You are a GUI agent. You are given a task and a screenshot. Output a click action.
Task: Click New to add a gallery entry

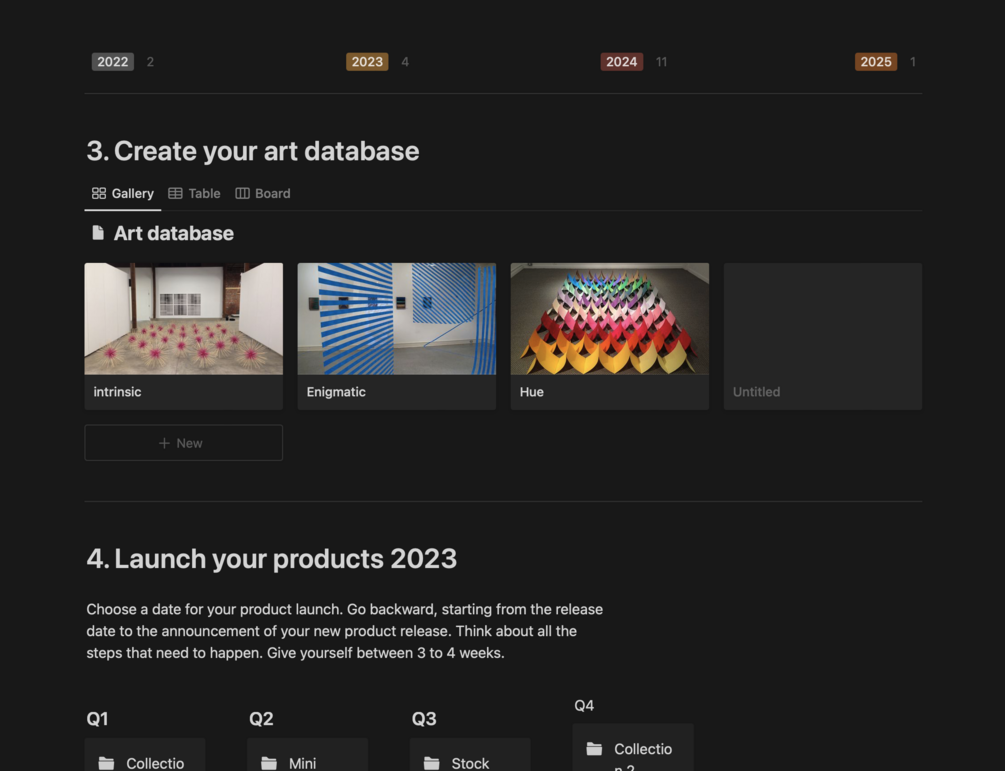click(x=184, y=443)
